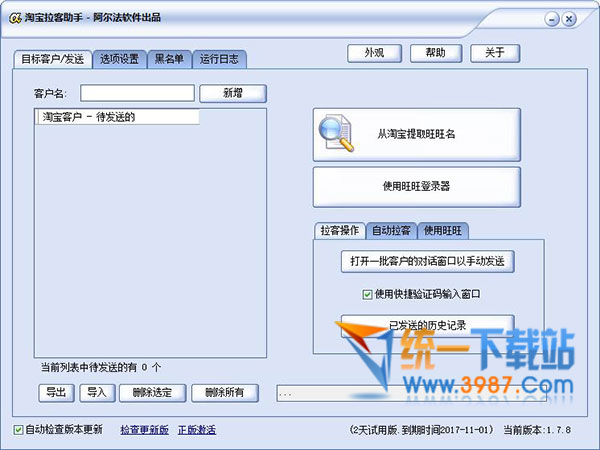600x450 pixels.
Task: Uncheck 自动检查版本更新 option
Action: coord(19,430)
